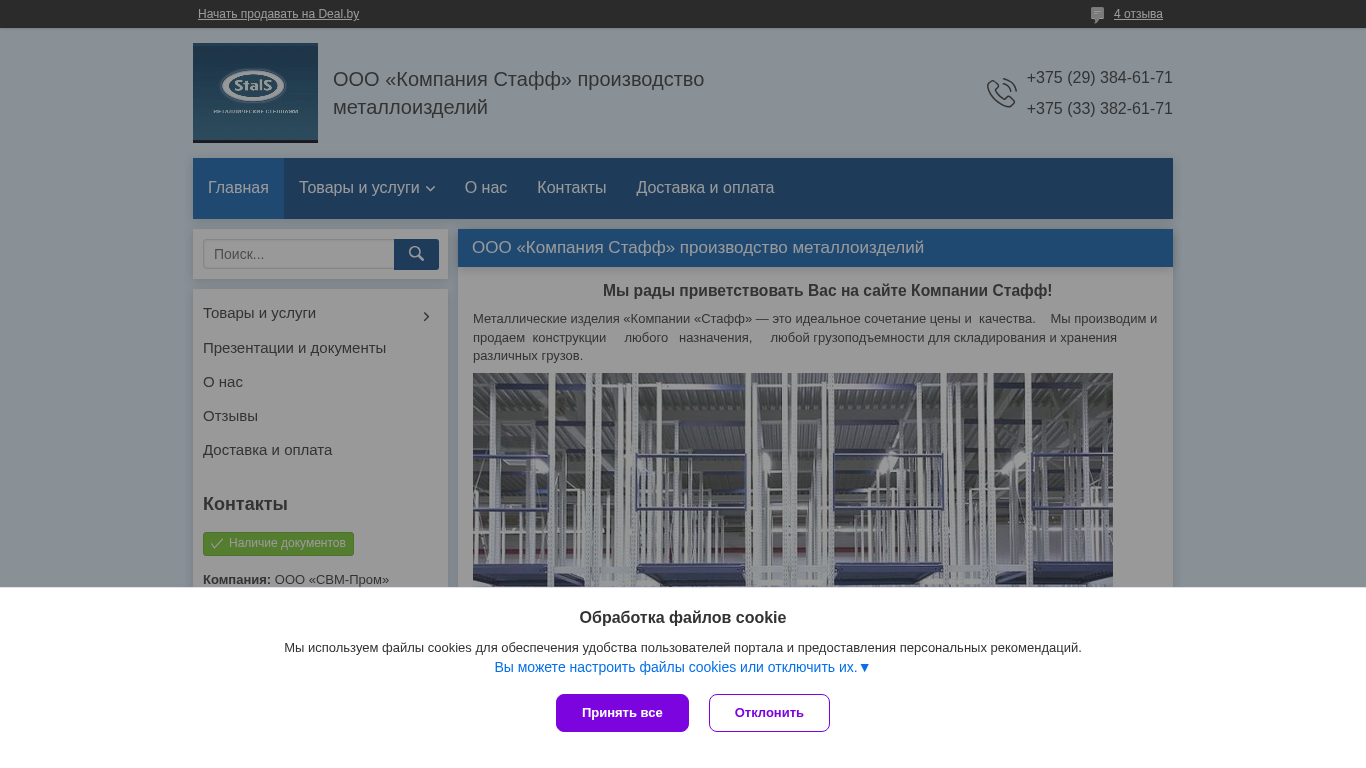
Task: Click the magnifier search button
Action: tap(416, 254)
